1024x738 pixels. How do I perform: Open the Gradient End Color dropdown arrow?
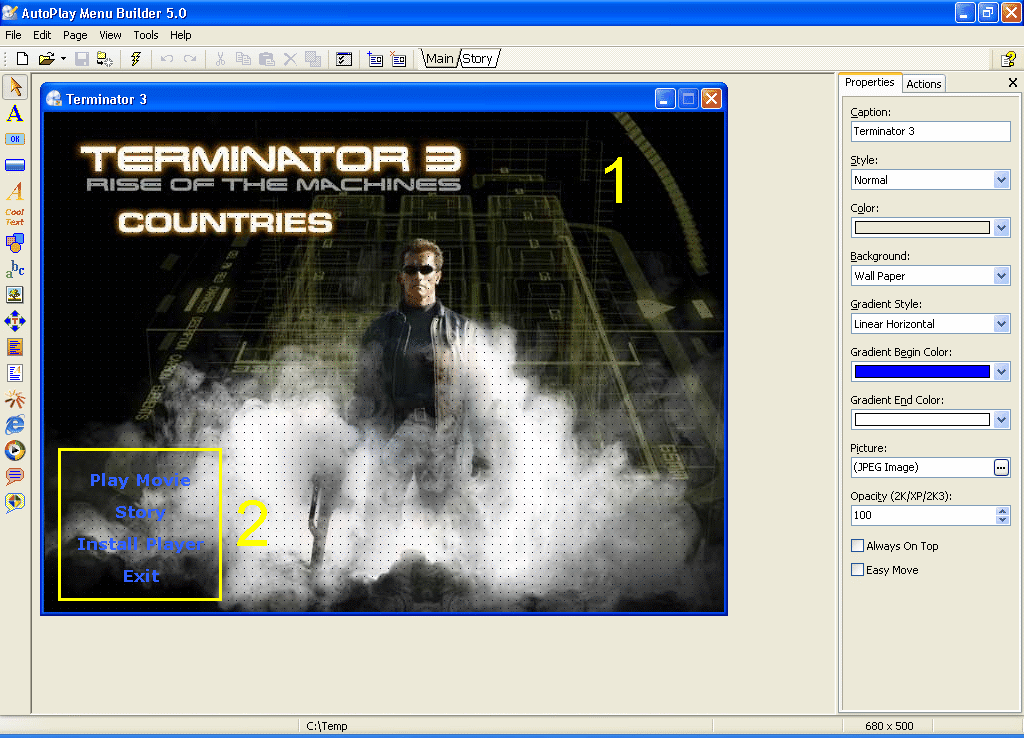pyautogui.click(x=1002, y=420)
